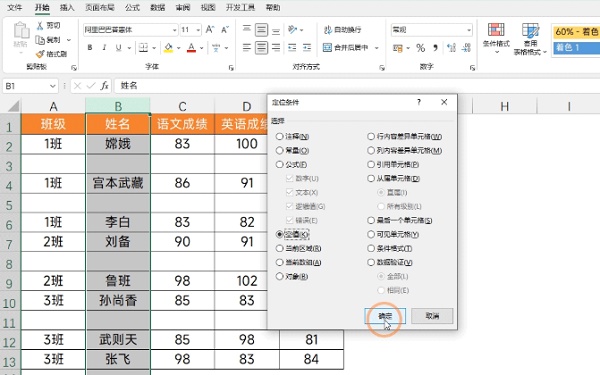Click the Paste (粘贴) clipboard icon
Viewport: 600px width, 375px height.
pos(21,31)
